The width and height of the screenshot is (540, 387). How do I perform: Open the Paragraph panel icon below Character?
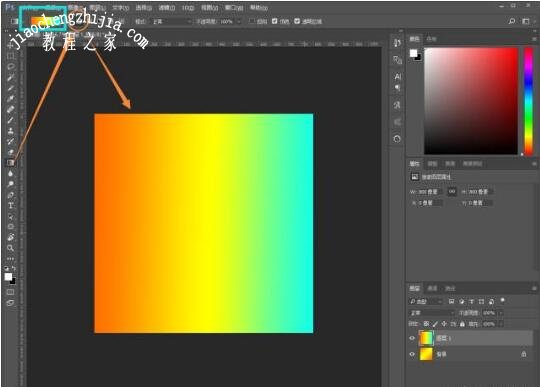pyautogui.click(x=397, y=88)
